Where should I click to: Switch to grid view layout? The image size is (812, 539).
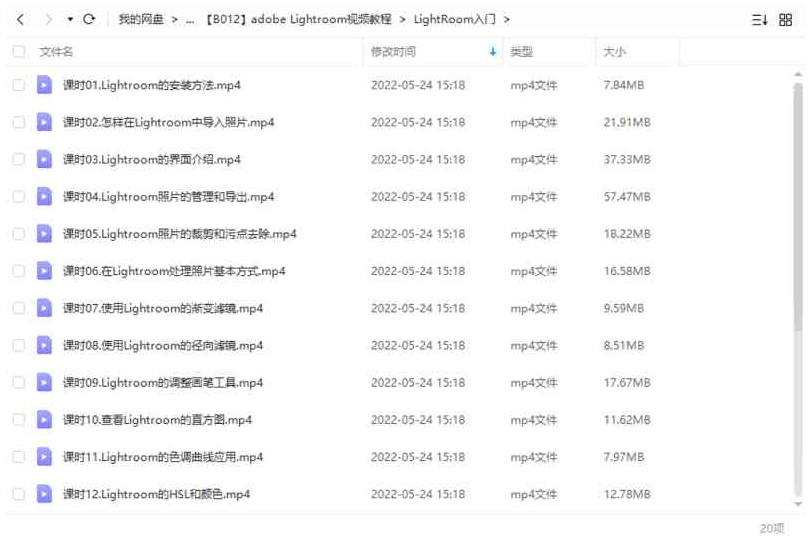(786, 20)
